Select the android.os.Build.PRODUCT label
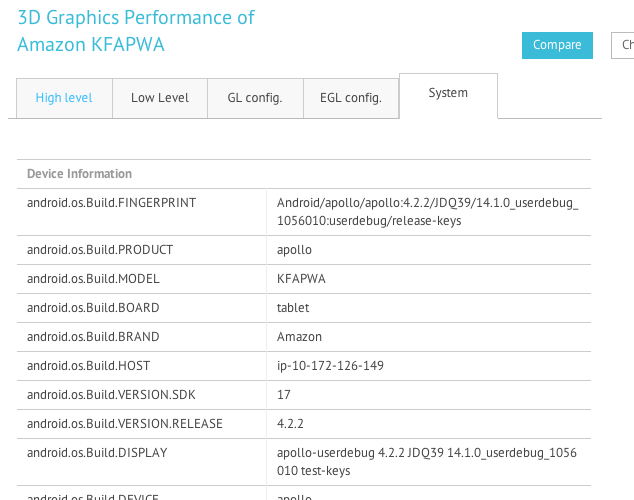The width and height of the screenshot is (634, 500). click(100, 250)
